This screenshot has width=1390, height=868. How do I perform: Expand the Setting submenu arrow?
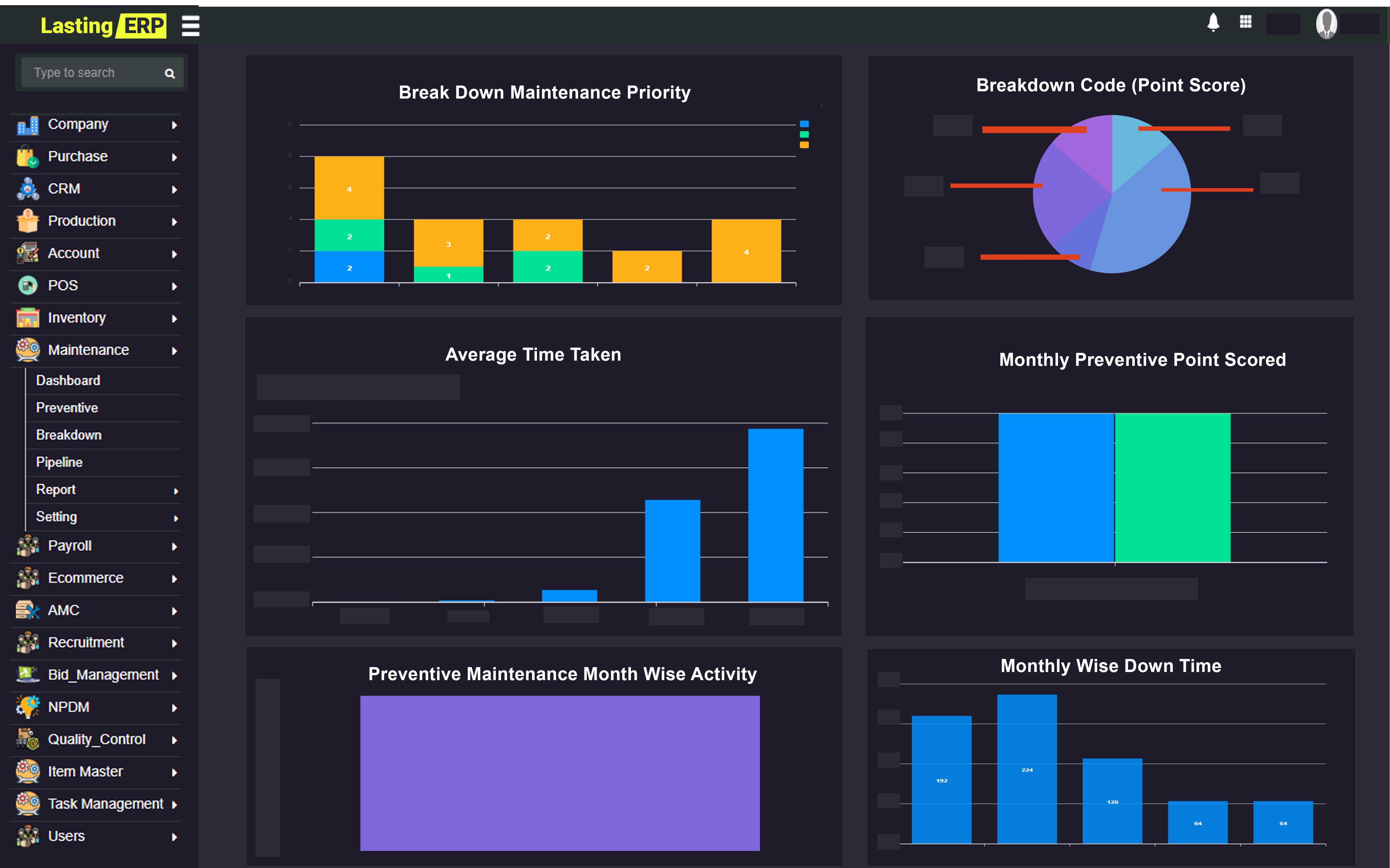(x=176, y=518)
